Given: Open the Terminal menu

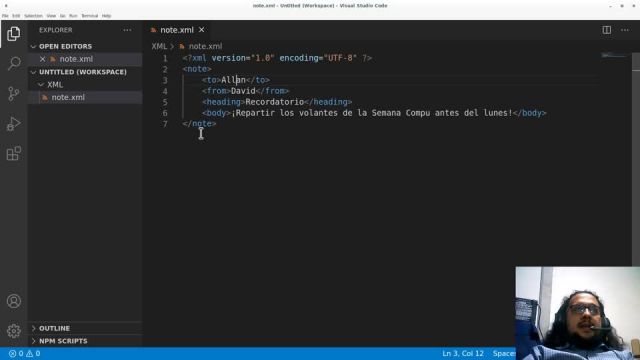Looking at the screenshot, I should click(x=90, y=16).
